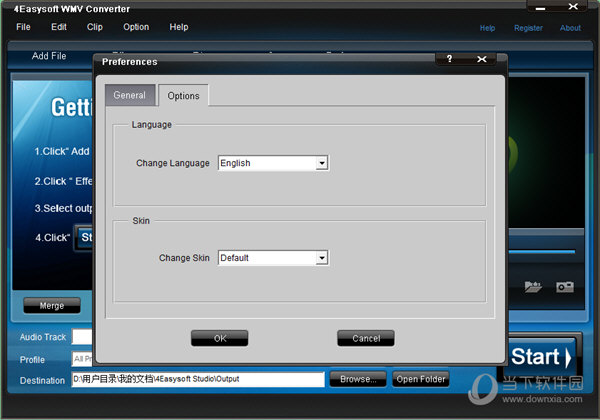Click the Add File toolbar button
The width and height of the screenshot is (600, 420).
pos(49,56)
